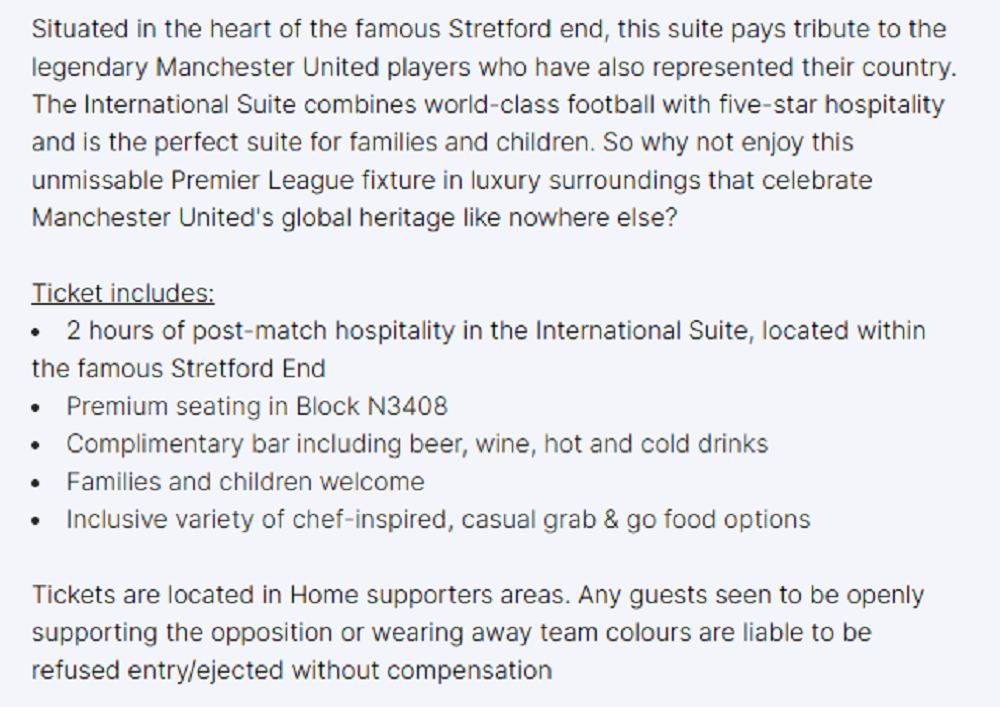Click the bullet before "Complimentary bar"
1000x707 pixels.
[x=37, y=445]
